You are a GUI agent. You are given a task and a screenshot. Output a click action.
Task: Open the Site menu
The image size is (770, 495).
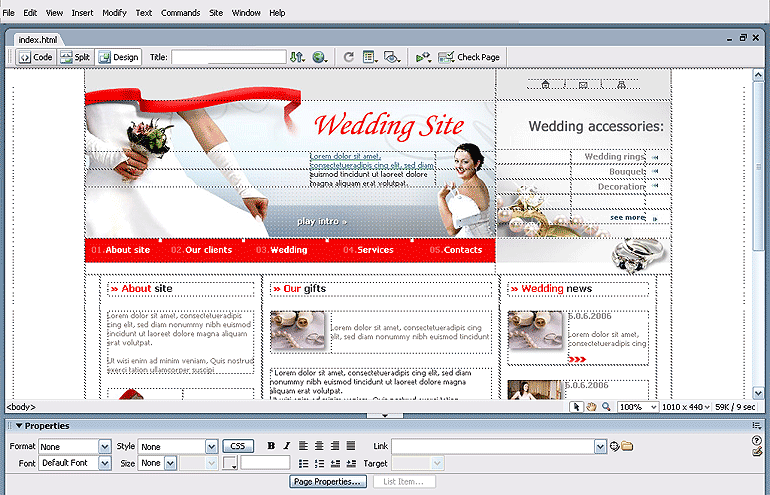pyautogui.click(x=216, y=13)
